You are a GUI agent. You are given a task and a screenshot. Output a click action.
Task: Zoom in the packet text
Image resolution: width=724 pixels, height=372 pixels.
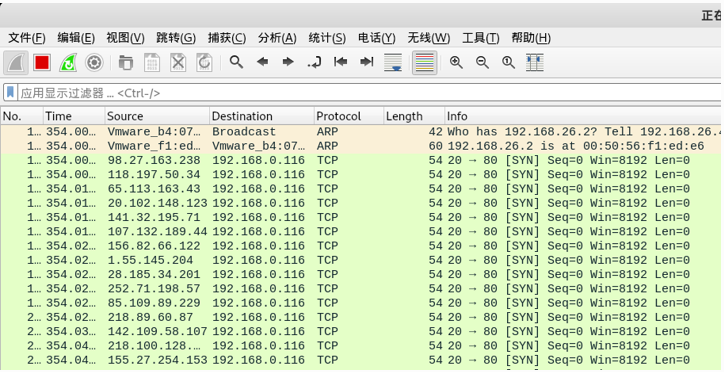[456, 62]
